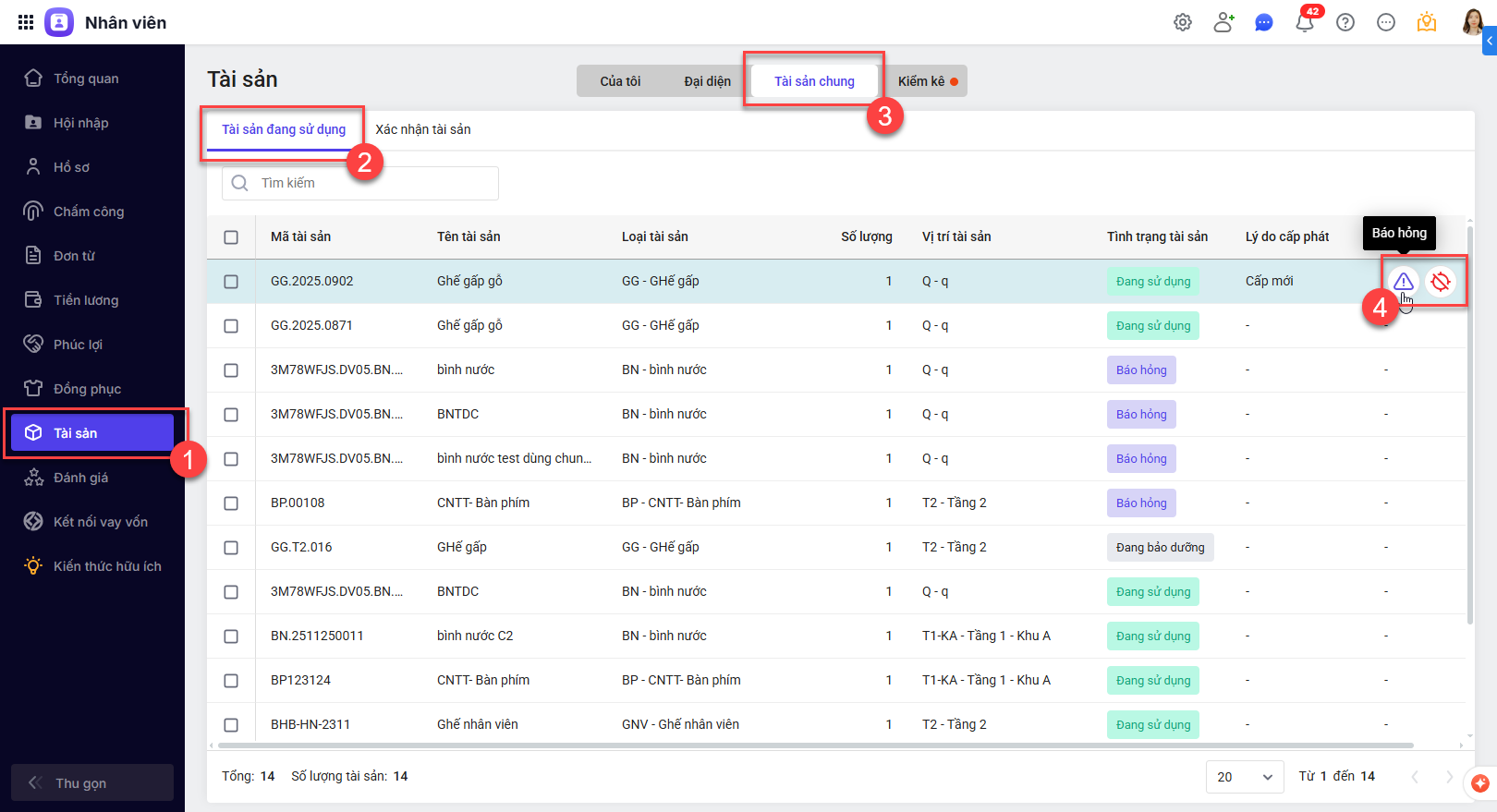Screen dimensions: 1497x812
Task: Open the page size dropdown showing 20
Action: (1245, 777)
